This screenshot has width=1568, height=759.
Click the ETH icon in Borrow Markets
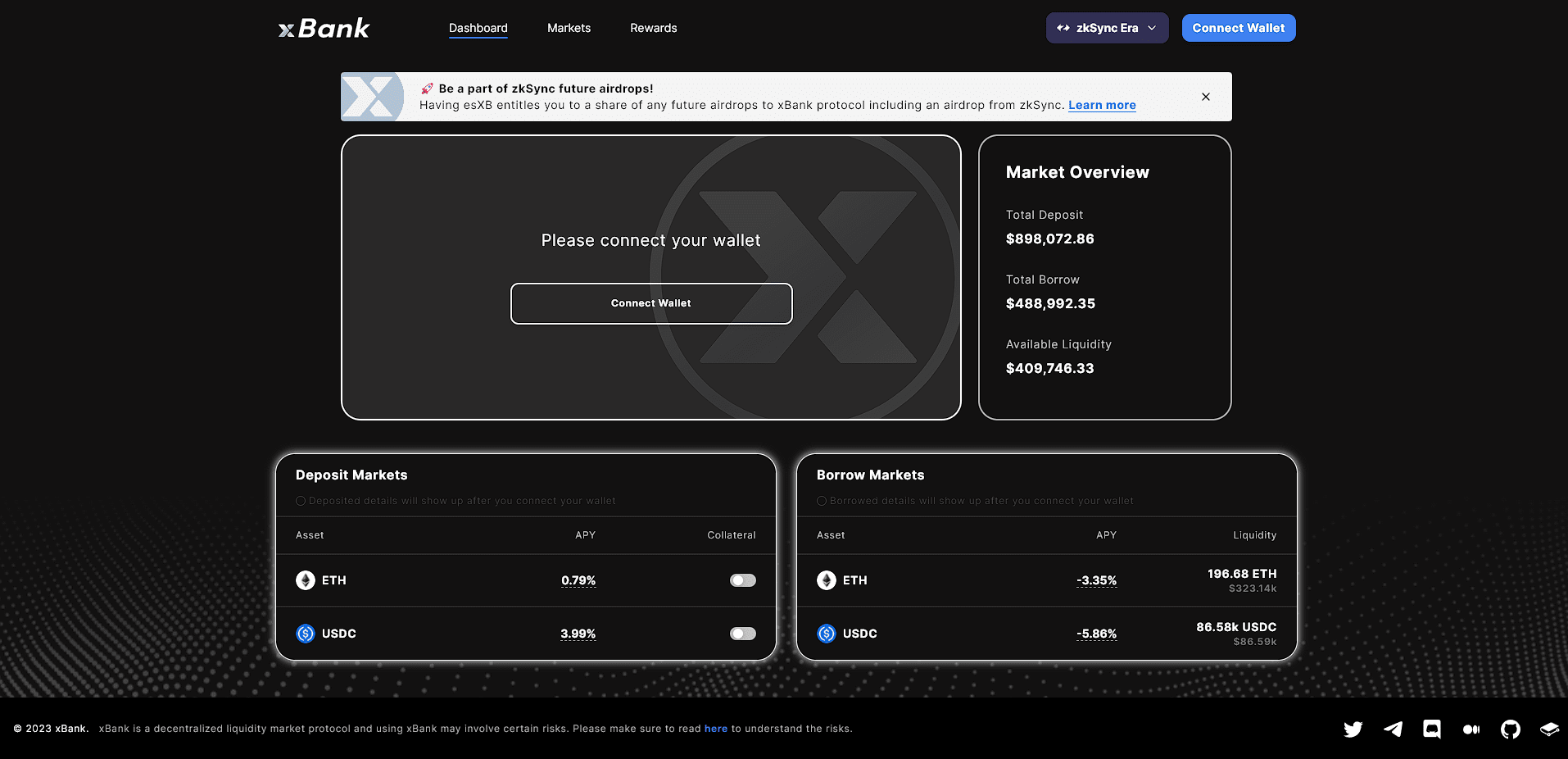(x=827, y=580)
